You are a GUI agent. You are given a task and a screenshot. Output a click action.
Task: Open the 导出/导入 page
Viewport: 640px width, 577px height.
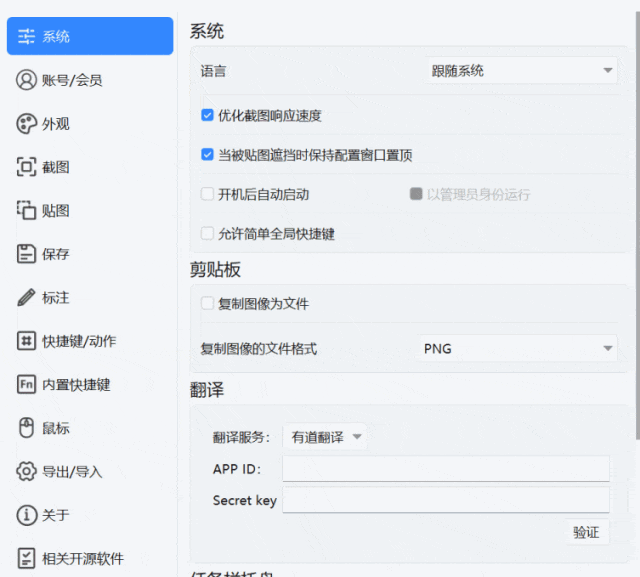[90, 471]
